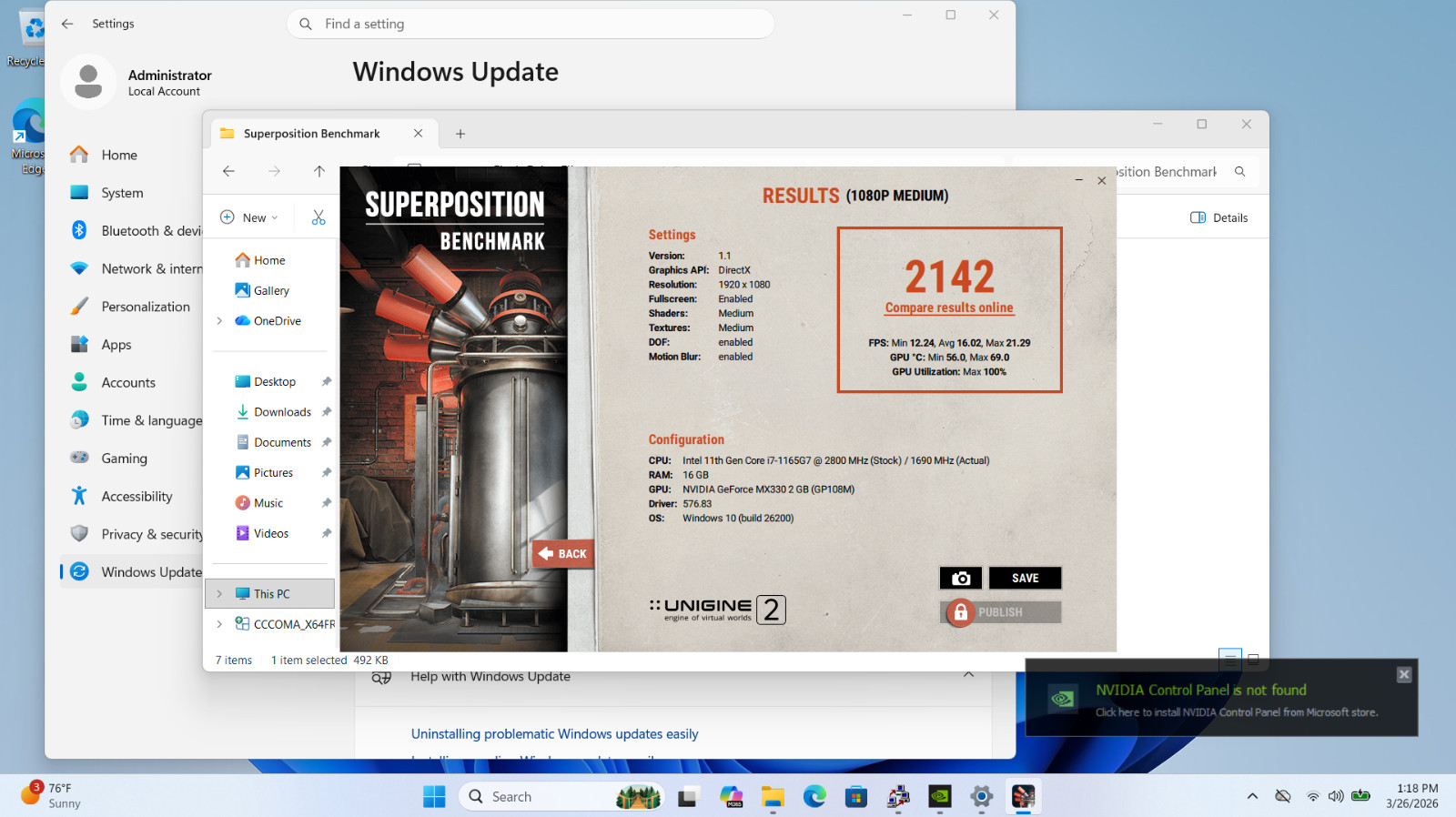Open the Music quick access folder

click(x=268, y=502)
